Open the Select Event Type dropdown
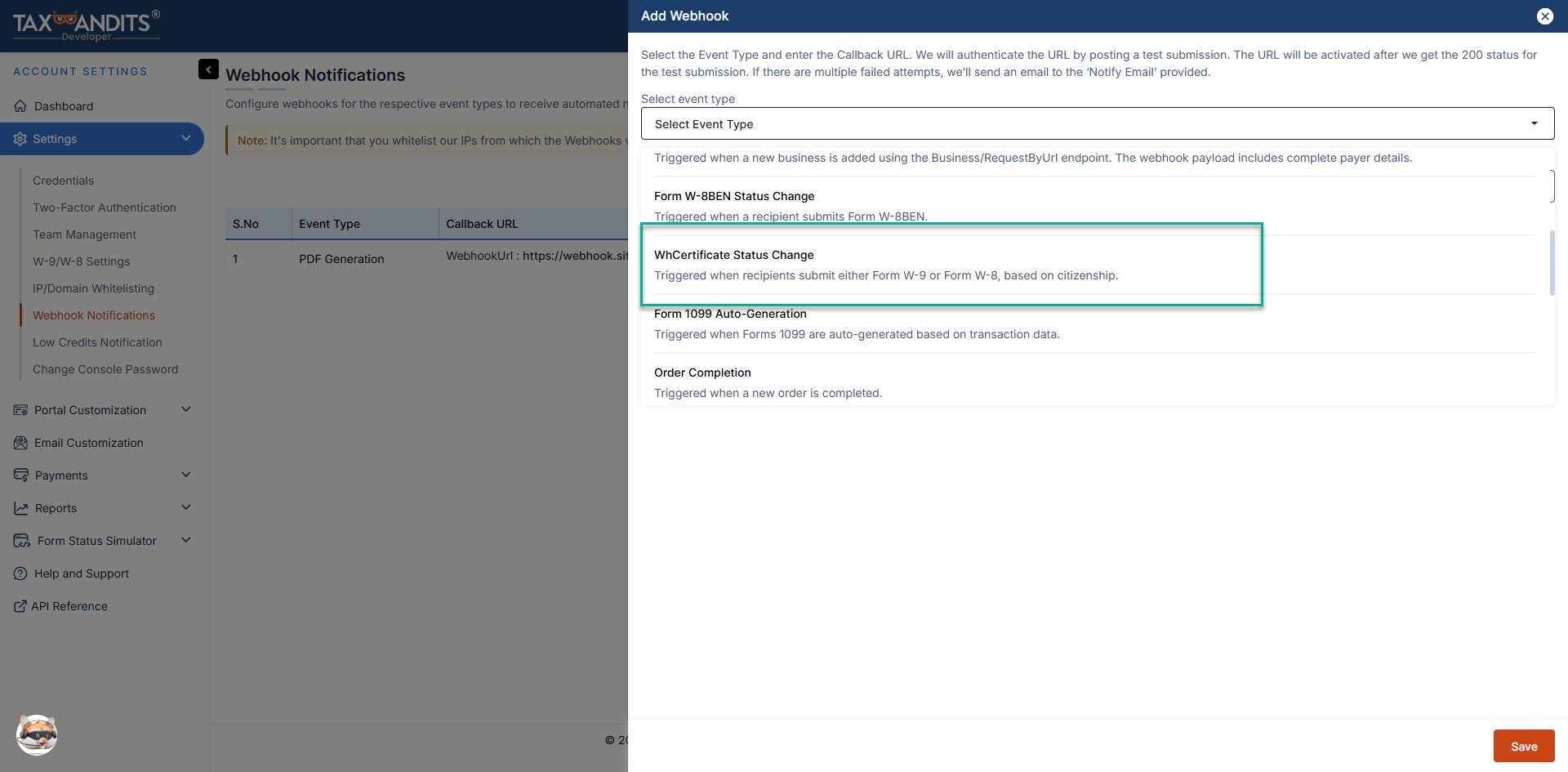 (x=1097, y=124)
